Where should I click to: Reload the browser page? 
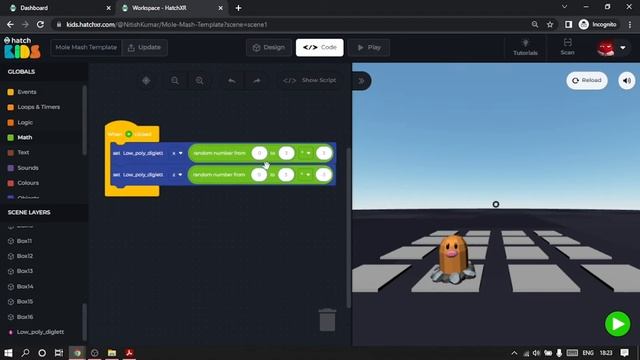tap(40, 24)
